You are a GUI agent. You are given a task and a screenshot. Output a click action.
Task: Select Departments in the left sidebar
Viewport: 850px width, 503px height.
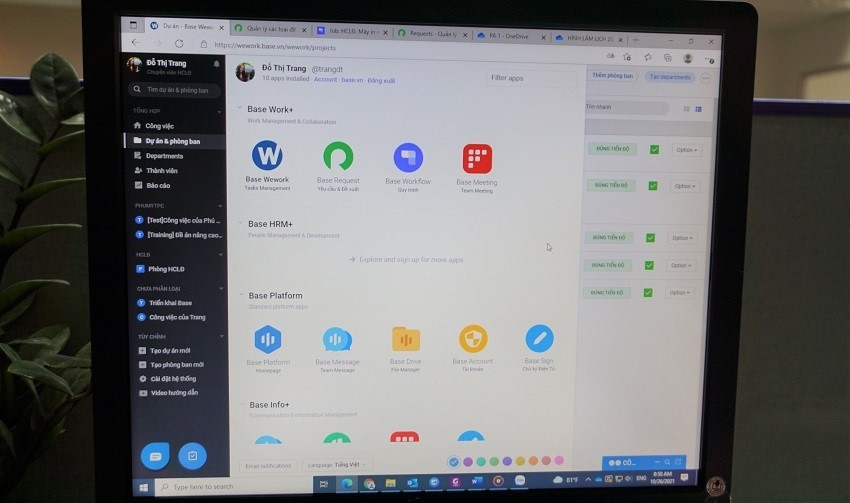tap(164, 156)
